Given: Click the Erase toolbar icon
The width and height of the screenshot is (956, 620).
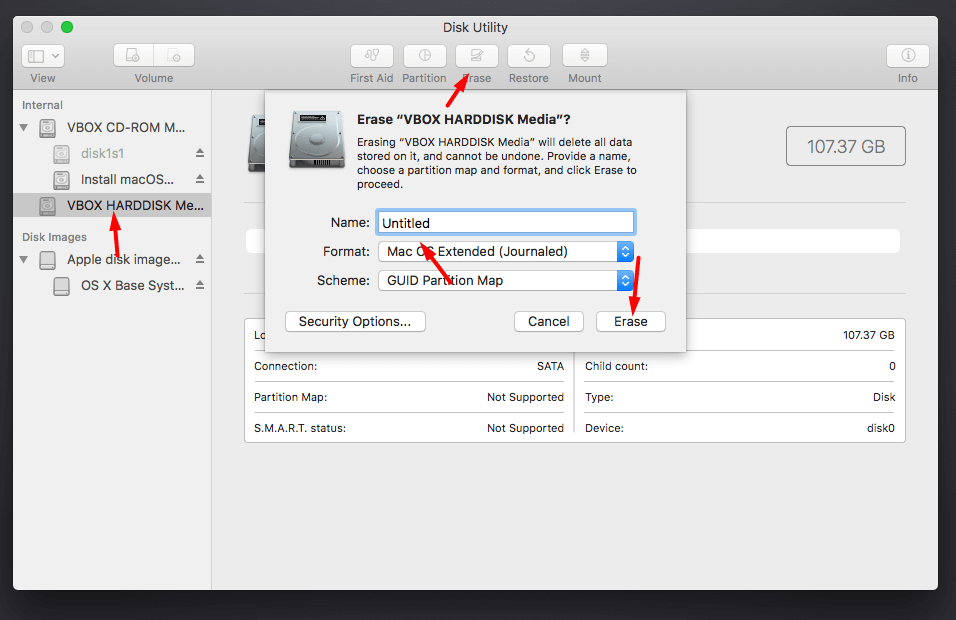Looking at the screenshot, I should [x=477, y=56].
